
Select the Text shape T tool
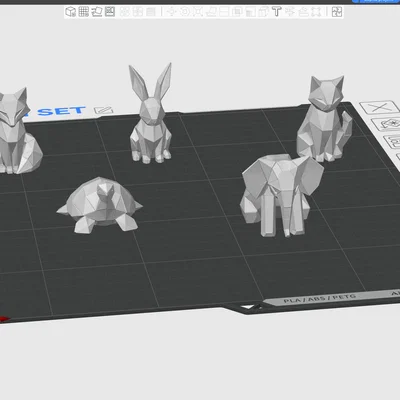coord(277,12)
